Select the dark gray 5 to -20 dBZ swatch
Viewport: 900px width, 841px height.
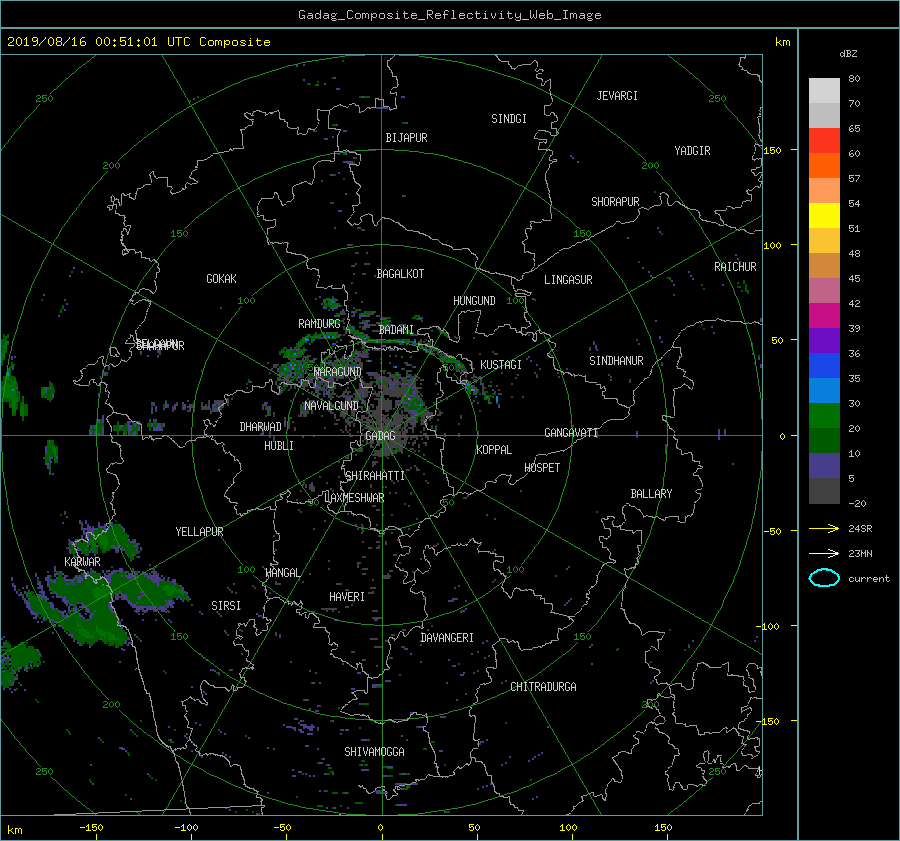pos(824,491)
